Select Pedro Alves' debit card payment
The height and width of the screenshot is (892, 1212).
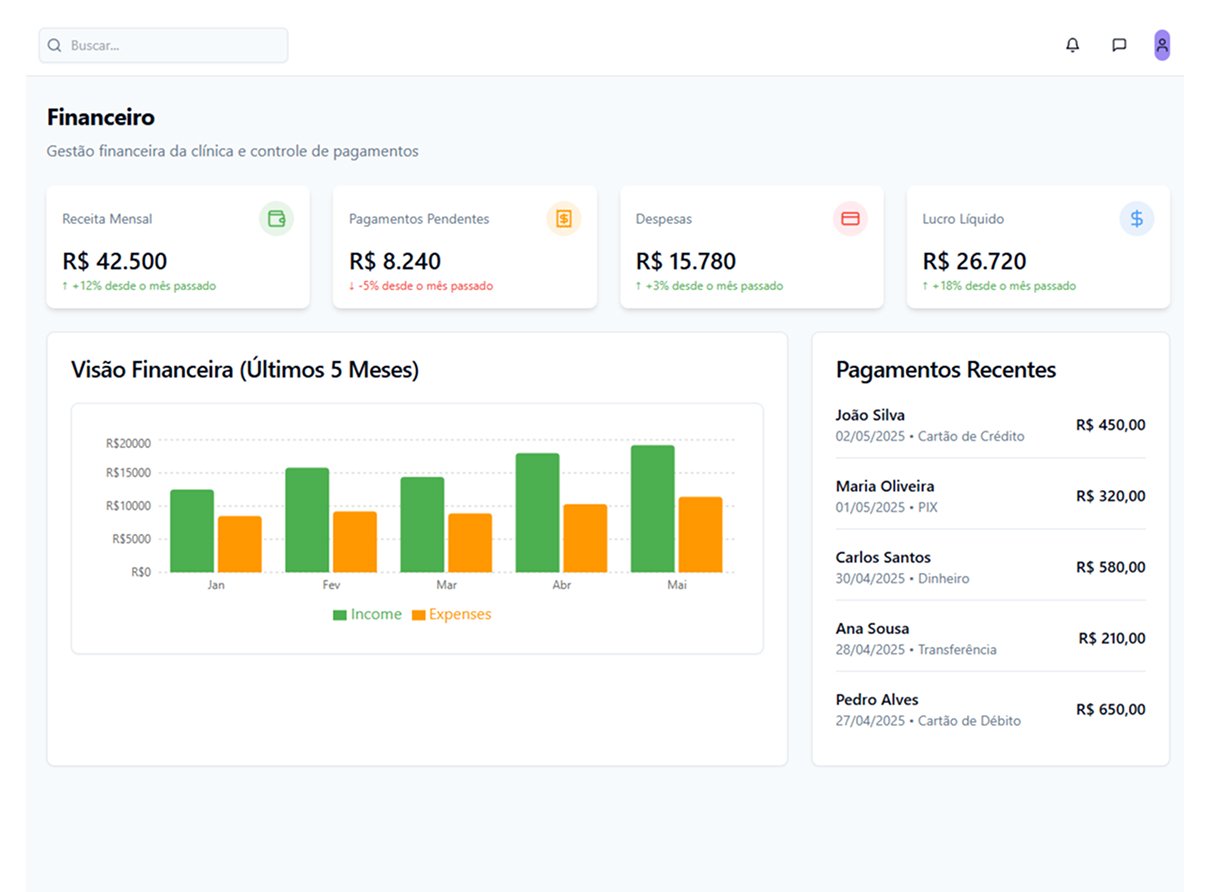(x=990, y=709)
